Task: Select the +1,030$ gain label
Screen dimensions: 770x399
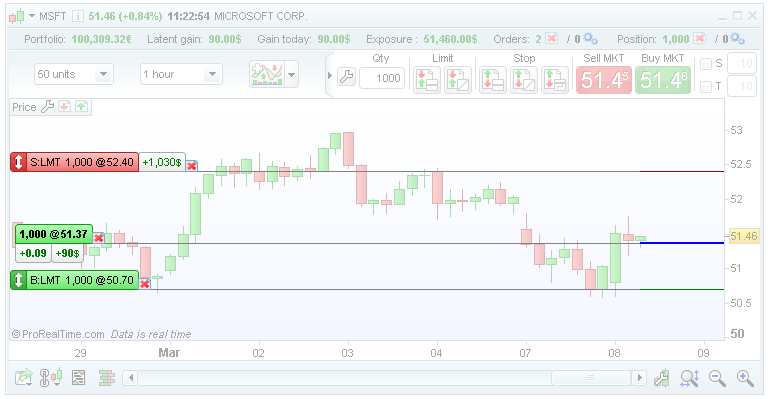Action: pos(162,162)
